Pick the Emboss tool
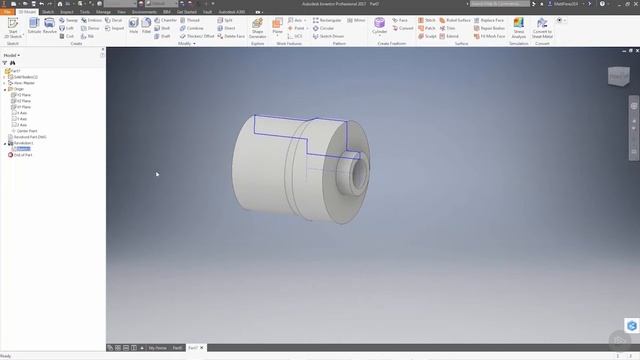640x360 pixels. (91, 20)
